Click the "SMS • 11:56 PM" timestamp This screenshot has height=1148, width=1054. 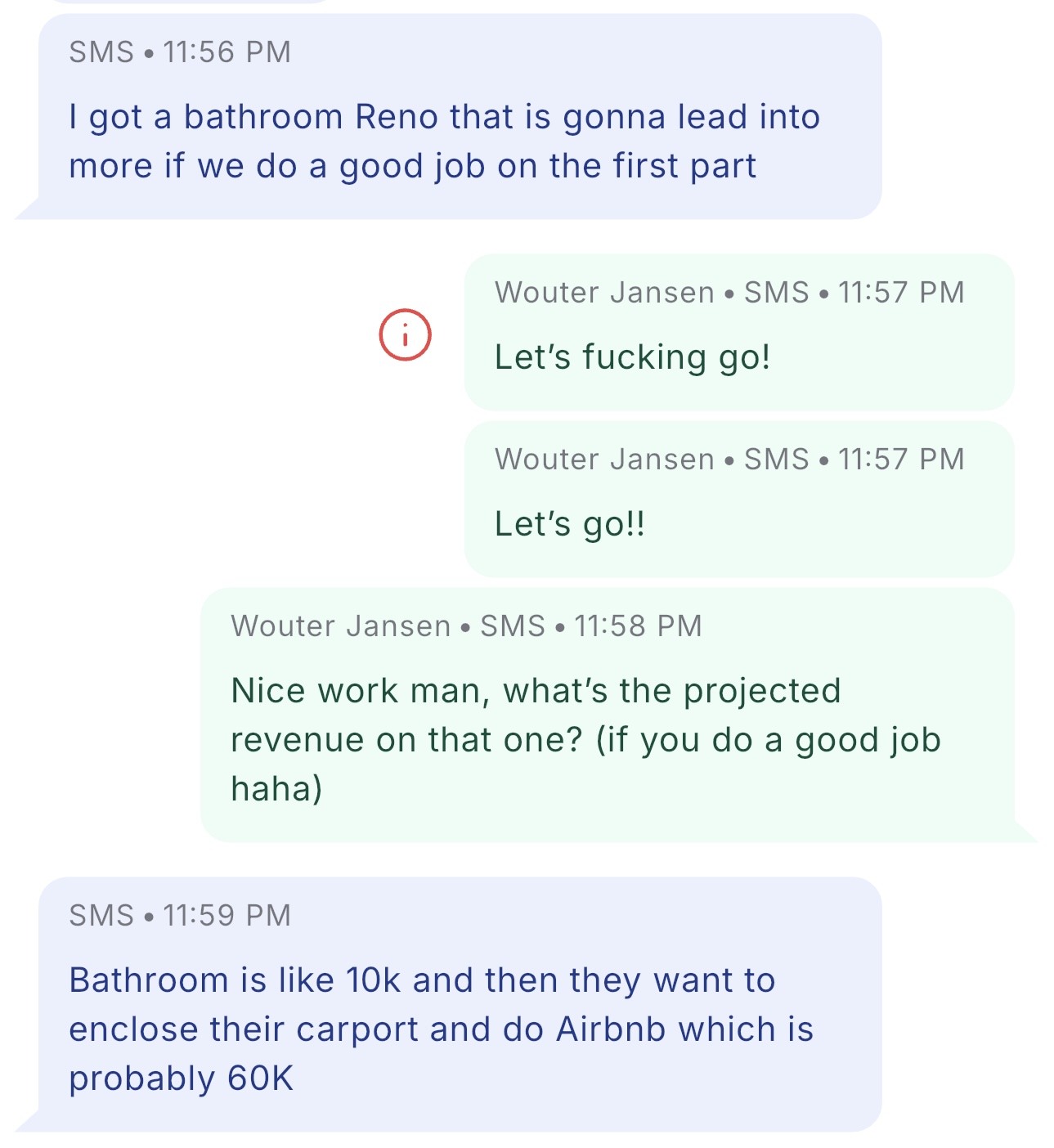(180, 52)
